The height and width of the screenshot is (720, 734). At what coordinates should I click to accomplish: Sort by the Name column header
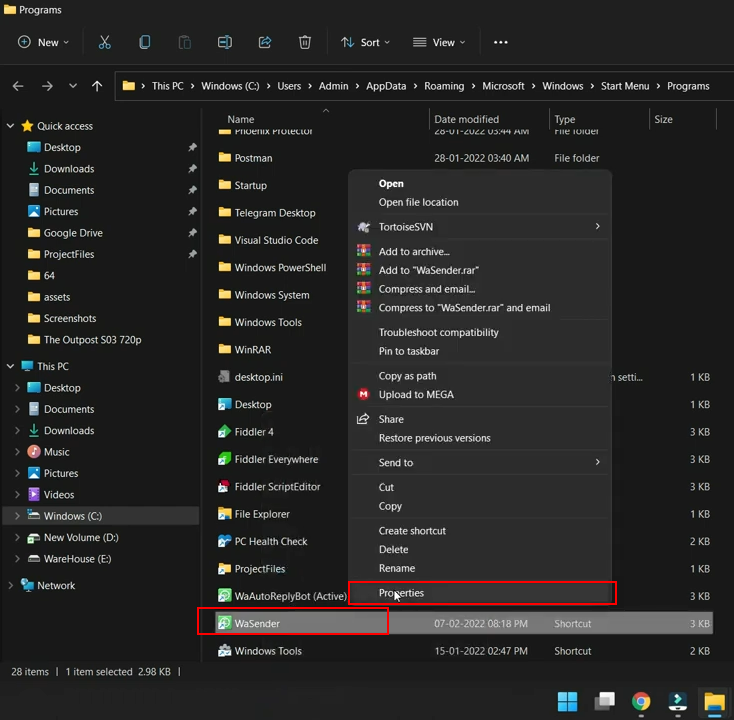[x=241, y=119]
